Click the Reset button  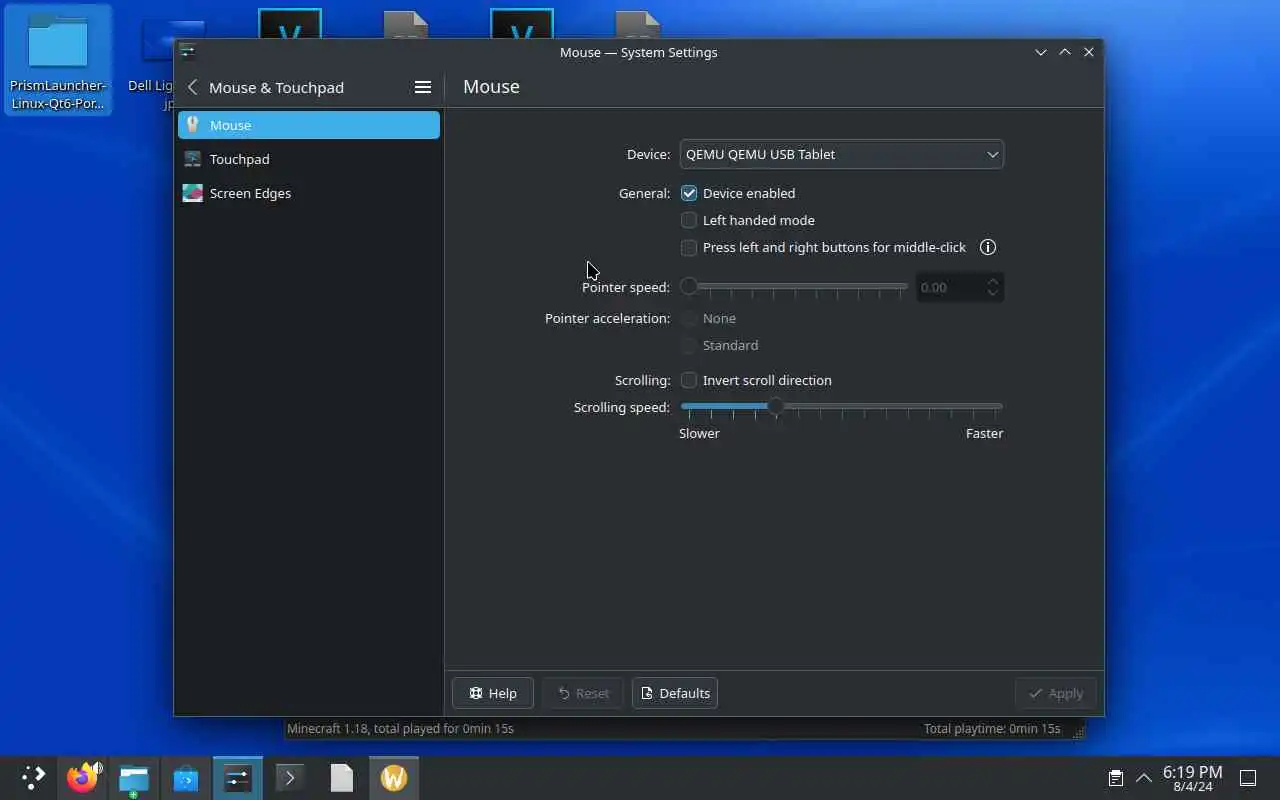583,693
